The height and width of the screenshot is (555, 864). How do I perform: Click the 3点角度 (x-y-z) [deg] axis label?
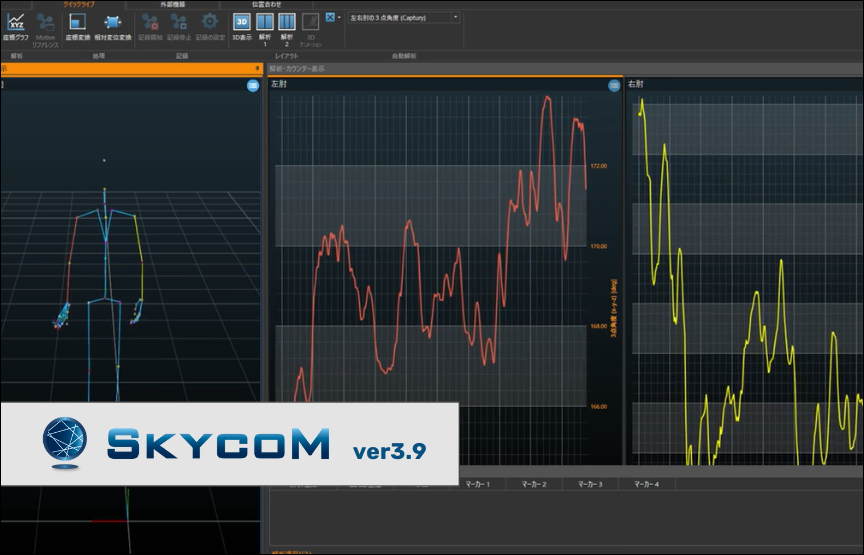tap(614, 309)
